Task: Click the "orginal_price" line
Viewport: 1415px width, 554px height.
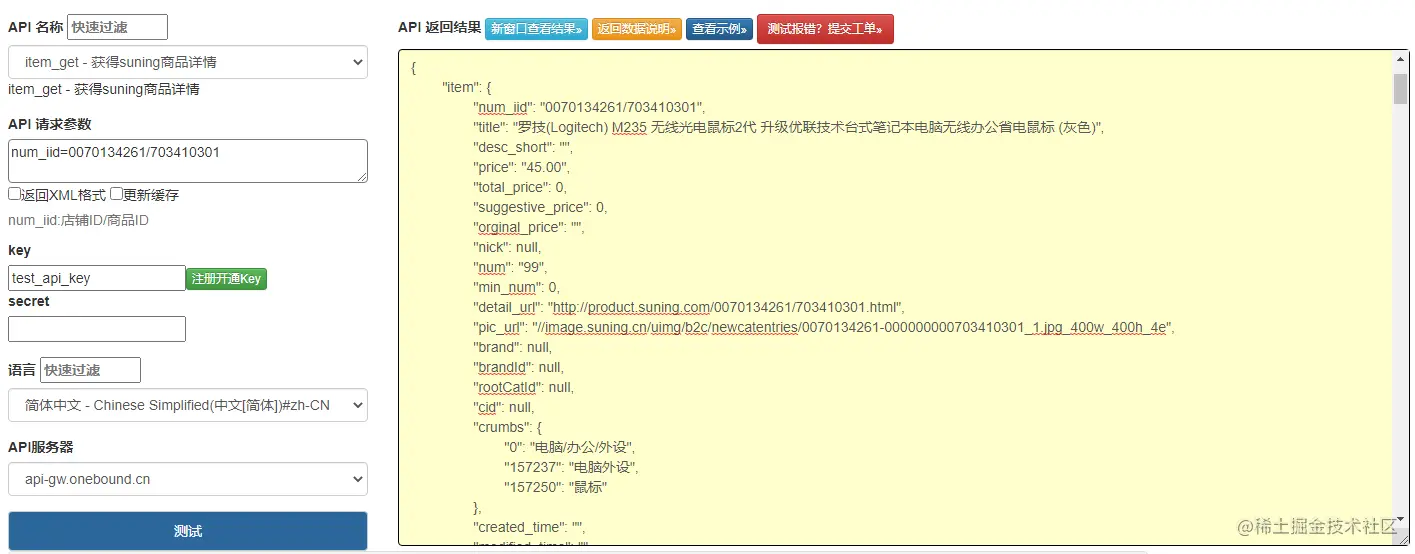Action: point(528,227)
